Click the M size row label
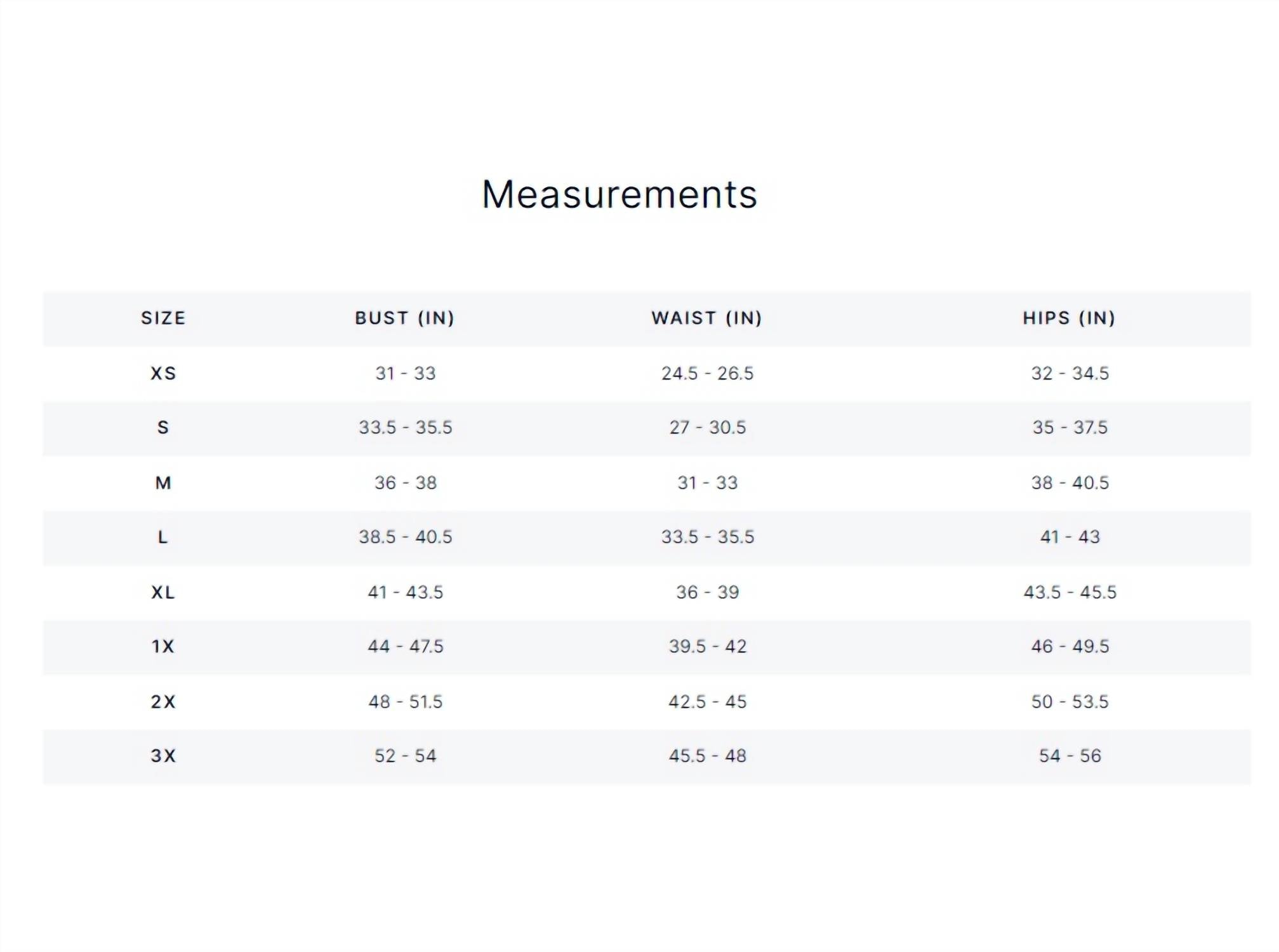The width and height of the screenshot is (1279, 952). pos(163,483)
